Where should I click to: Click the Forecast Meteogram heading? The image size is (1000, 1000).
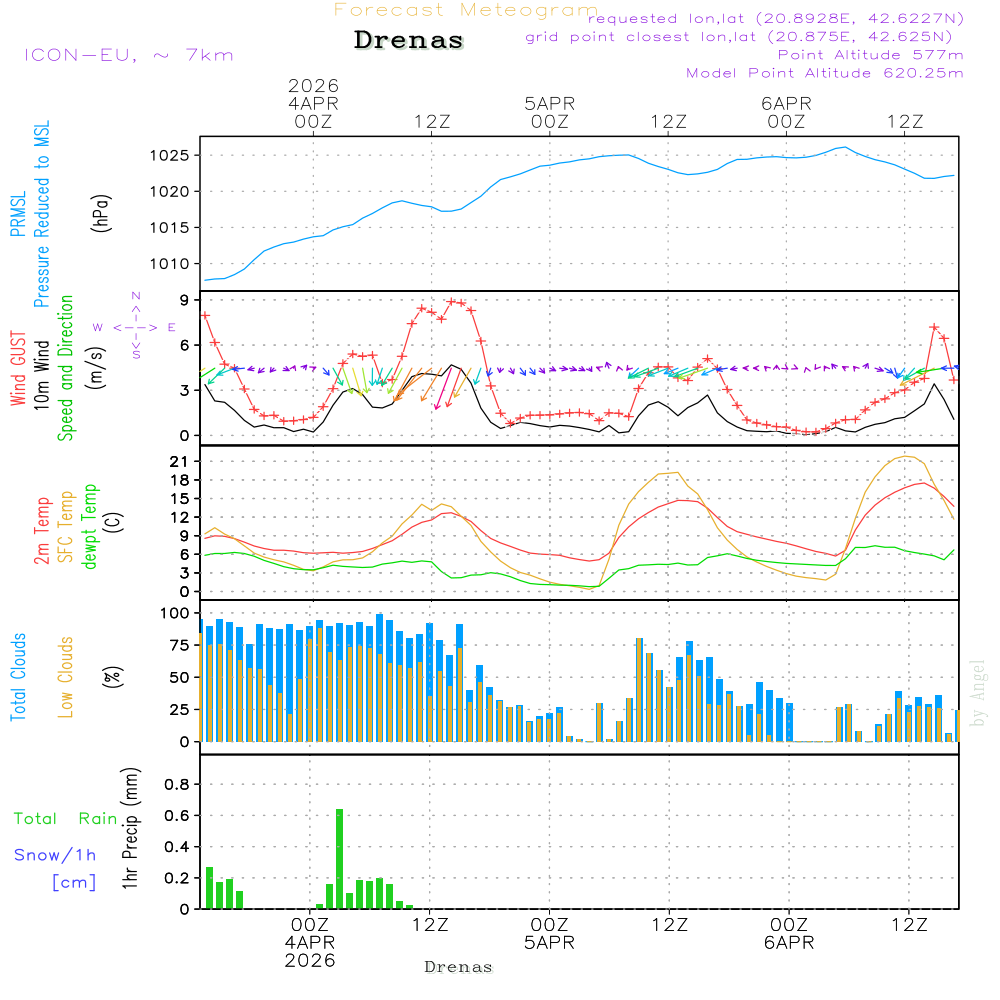[466, 10]
